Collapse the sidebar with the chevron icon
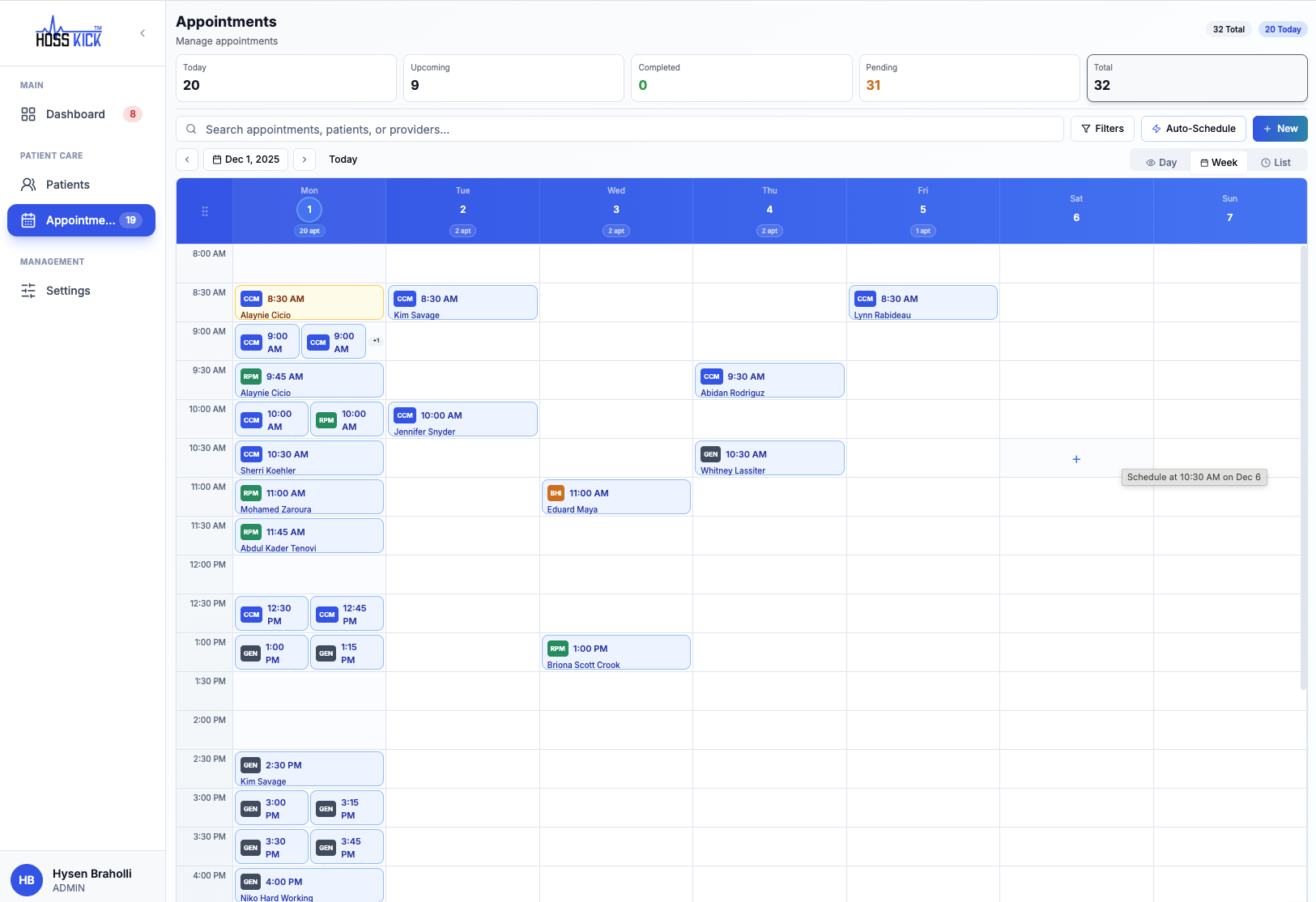Image resolution: width=1316 pixels, height=902 pixels. coord(143,33)
